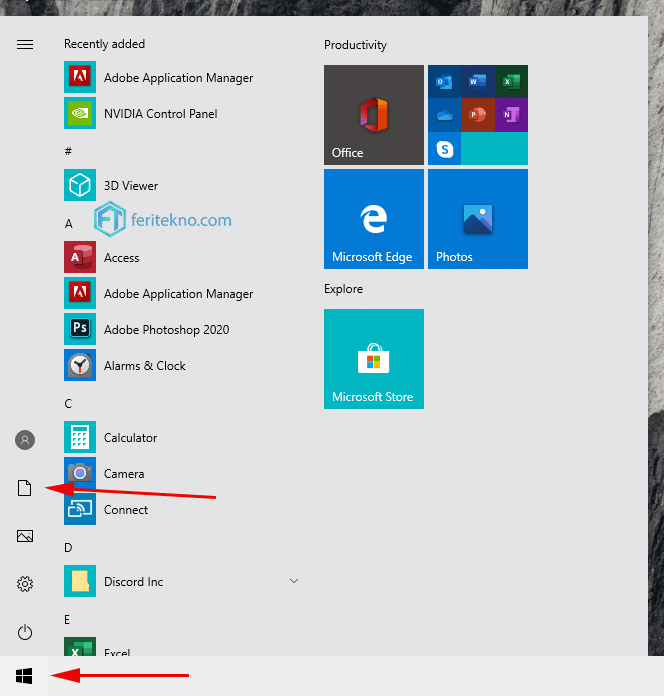
Task: Click the E letter header
Action: (x=67, y=619)
